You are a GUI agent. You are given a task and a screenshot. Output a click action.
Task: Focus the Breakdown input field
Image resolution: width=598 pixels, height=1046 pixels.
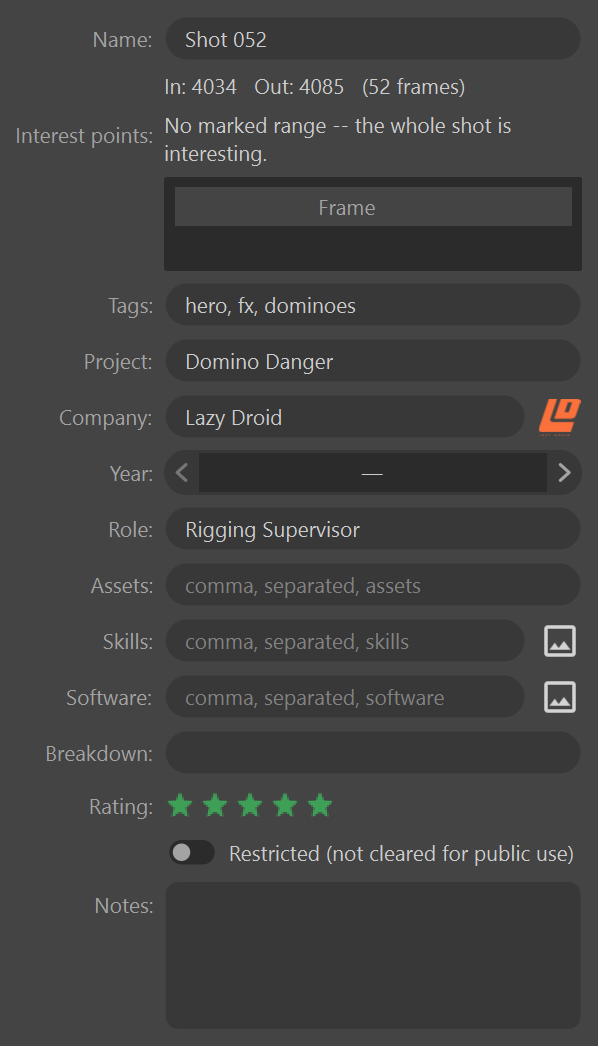pos(373,753)
